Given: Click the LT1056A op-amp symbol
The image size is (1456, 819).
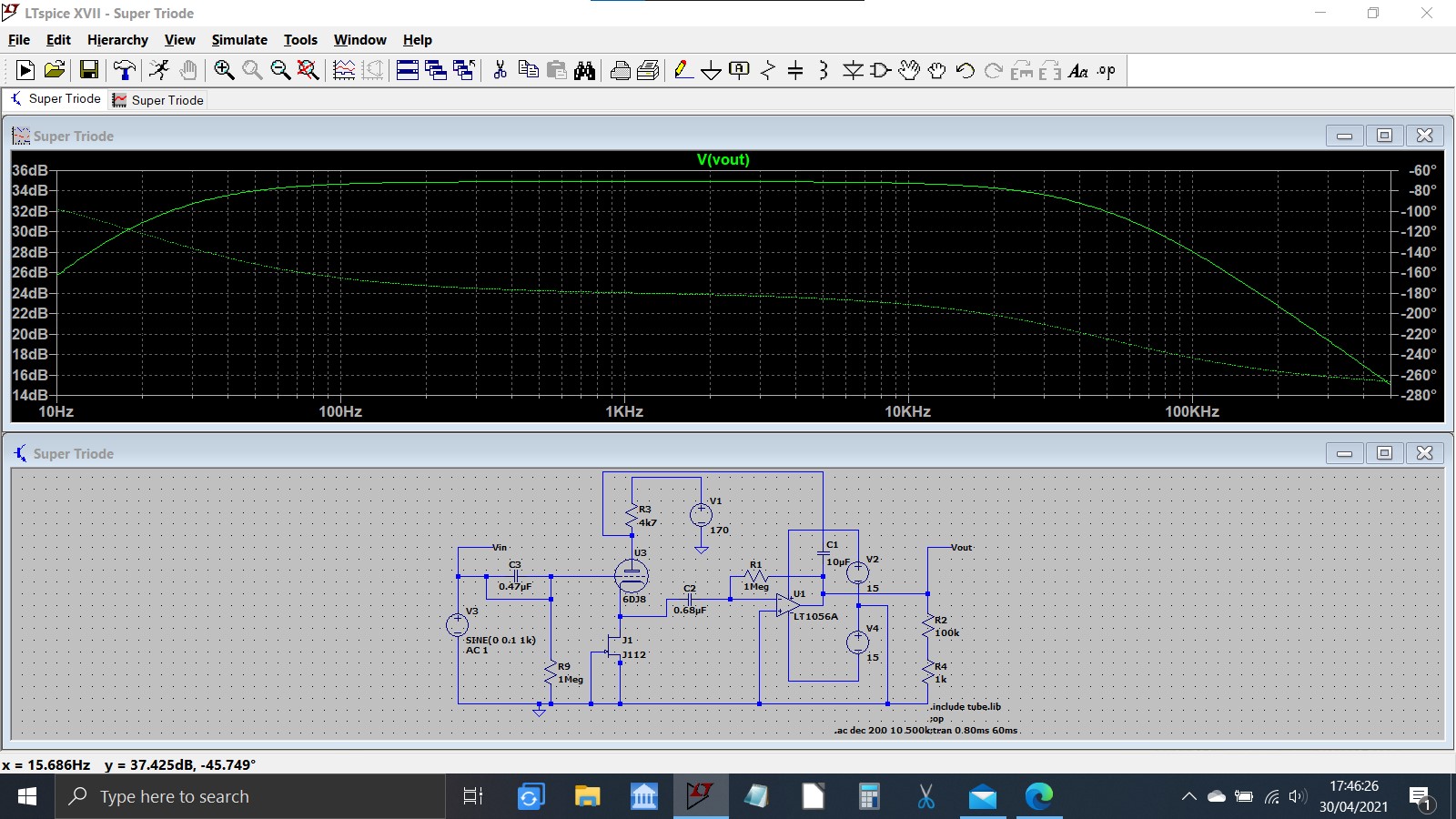Looking at the screenshot, I should click(788, 605).
